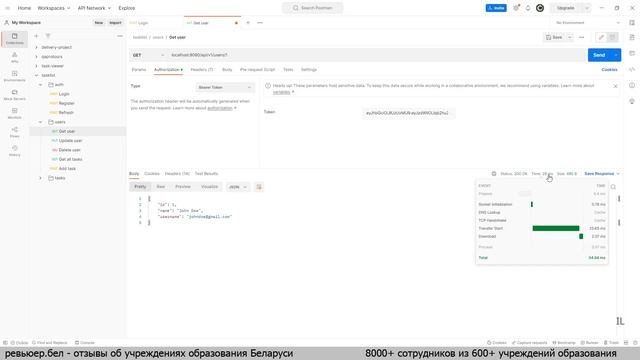Screen dimensions: 640x360
Task: Click the comment mode icon next to pencil
Action: click(612, 37)
